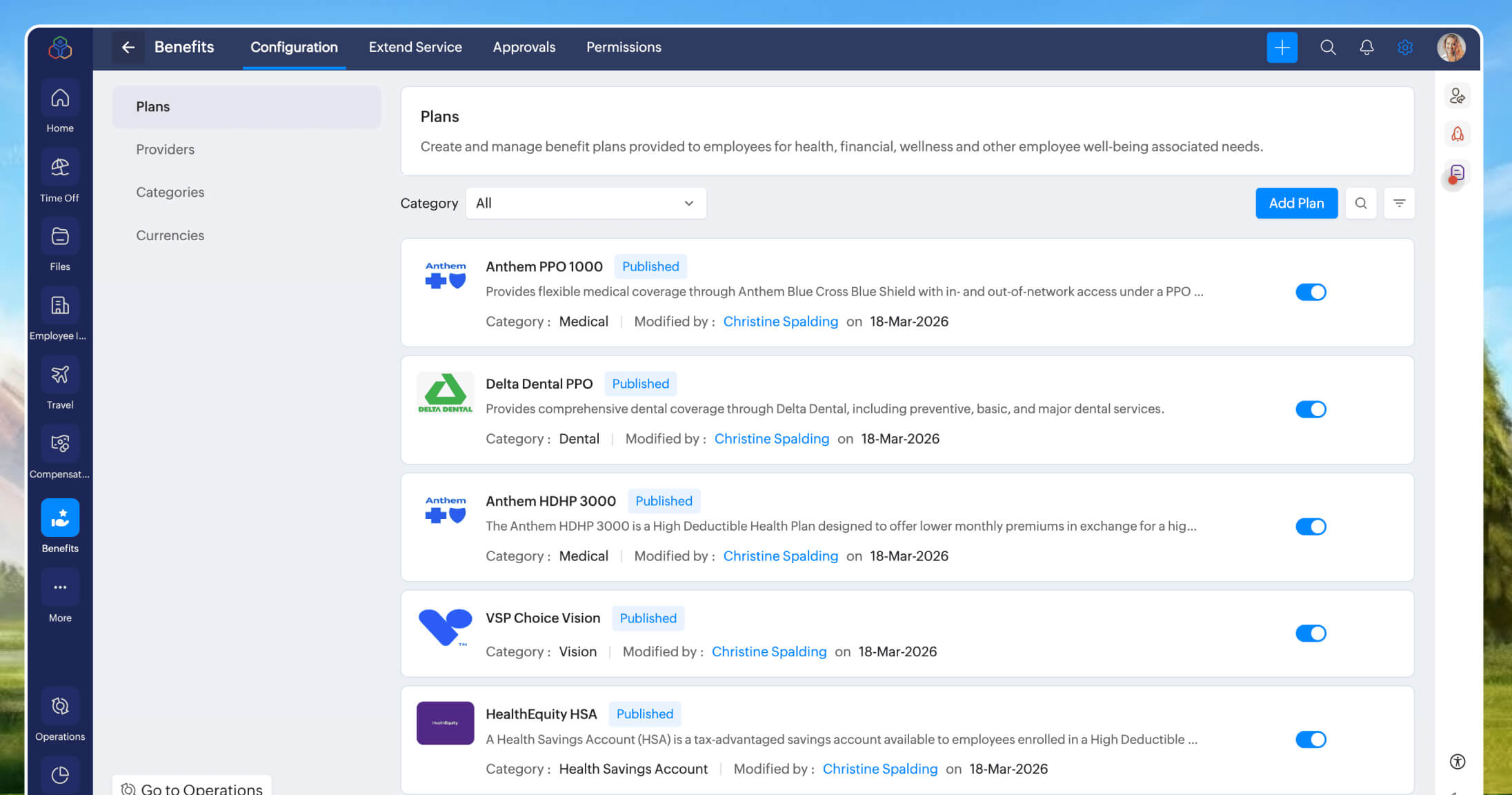Image resolution: width=1512 pixels, height=795 pixels.
Task: Switch to the Permissions tab
Action: pos(624,47)
